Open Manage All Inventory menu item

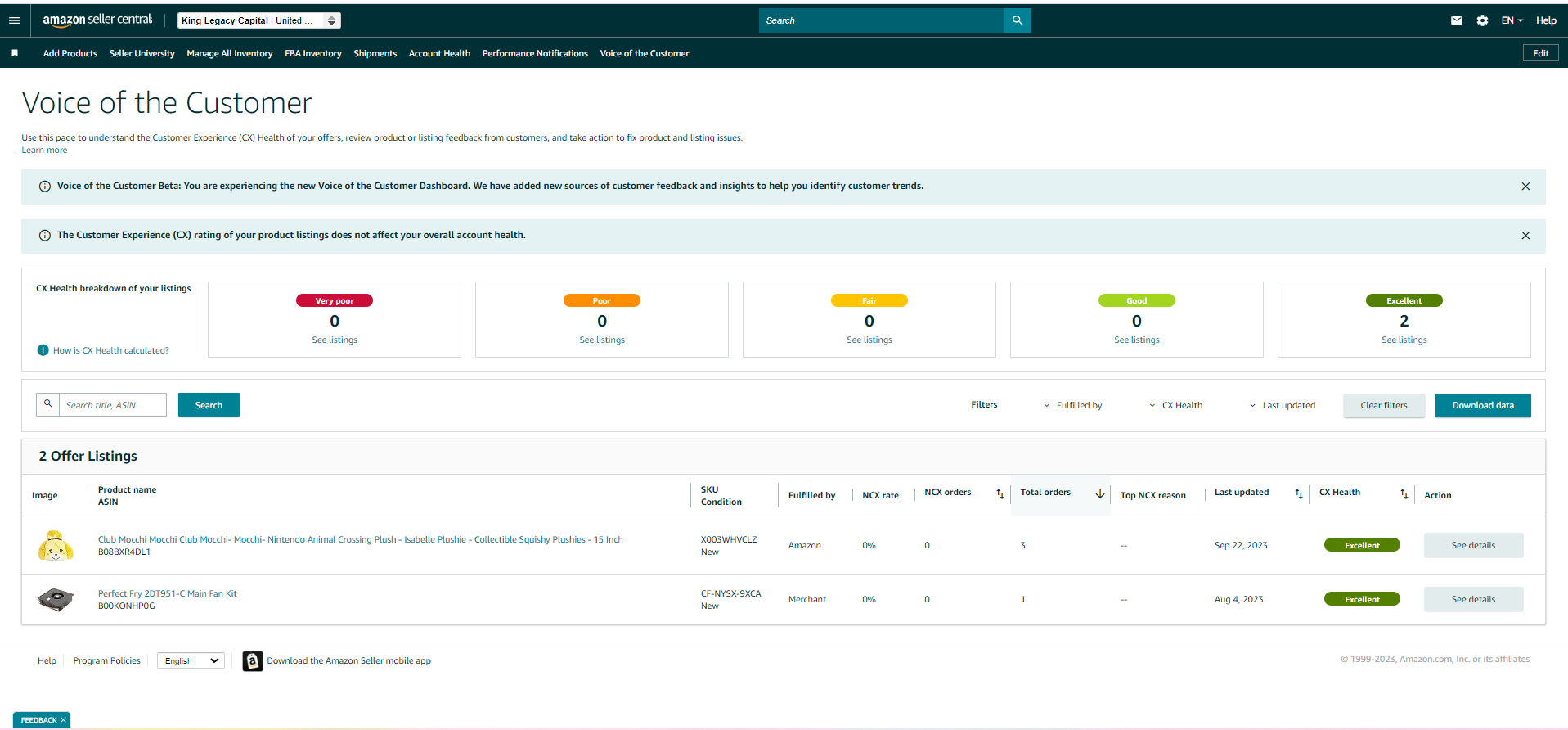point(230,53)
